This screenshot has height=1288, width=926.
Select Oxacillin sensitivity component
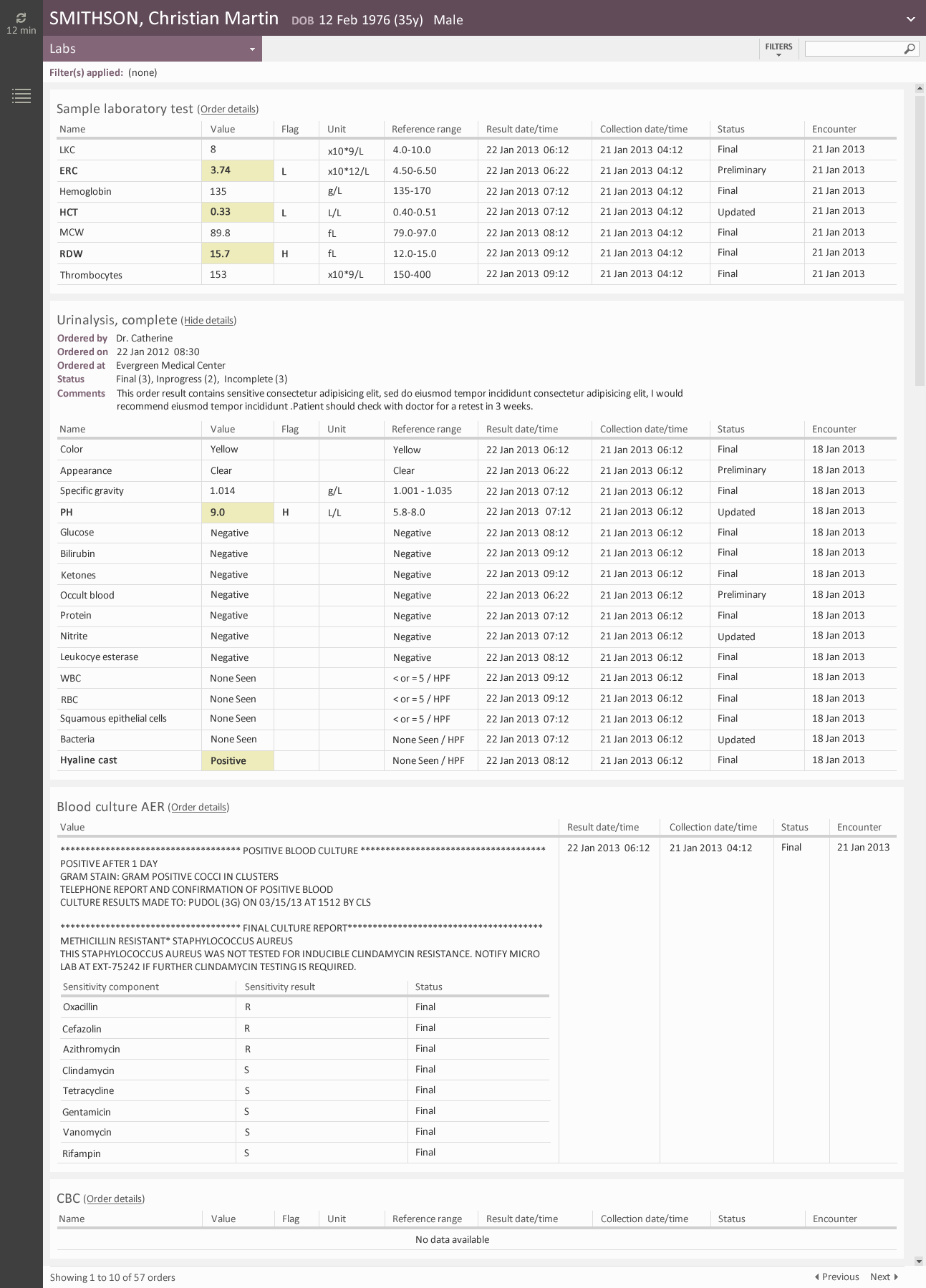point(80,1007)
